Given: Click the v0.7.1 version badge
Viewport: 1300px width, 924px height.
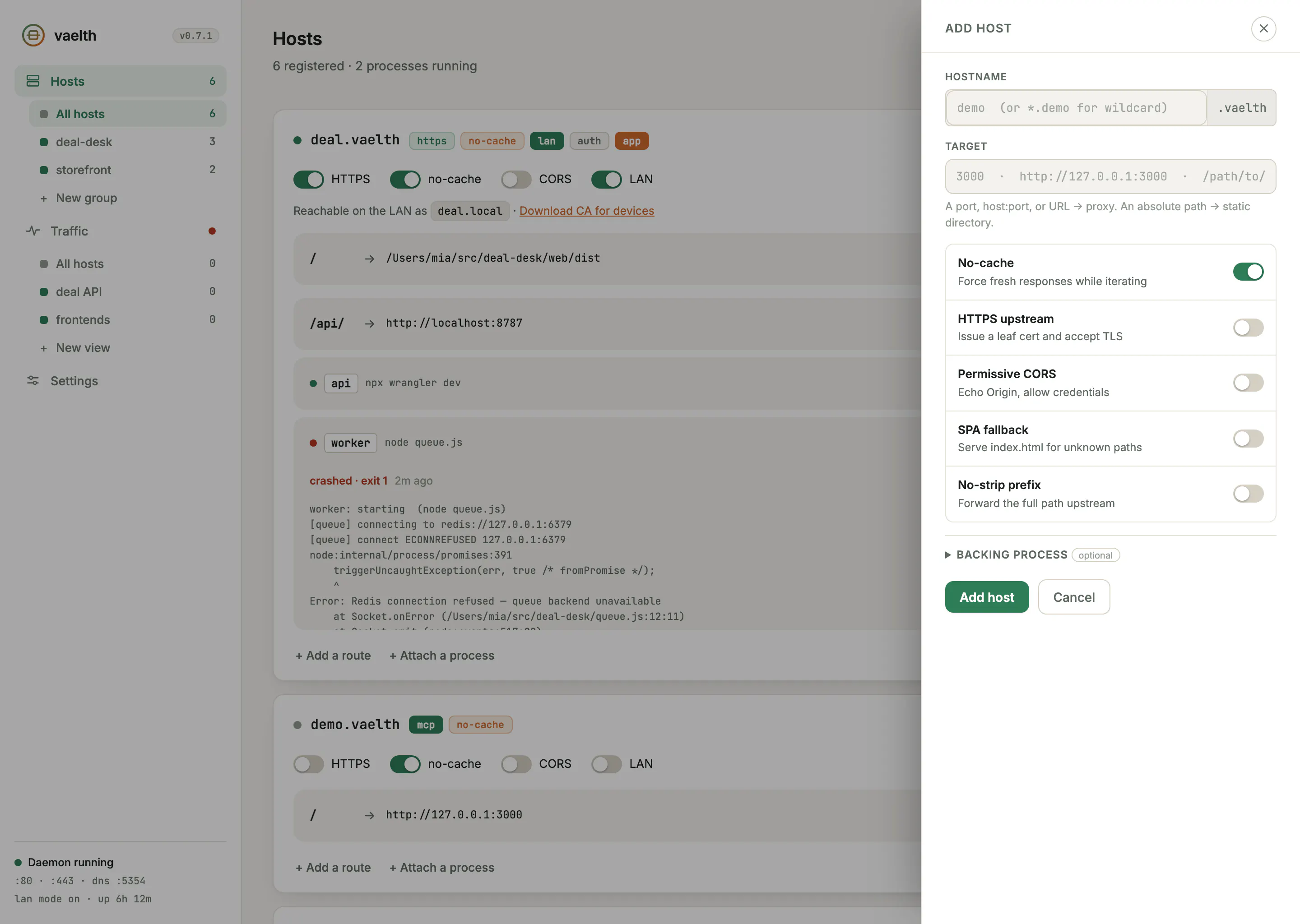Looking at the screenshot, I should tap(196, 35).
